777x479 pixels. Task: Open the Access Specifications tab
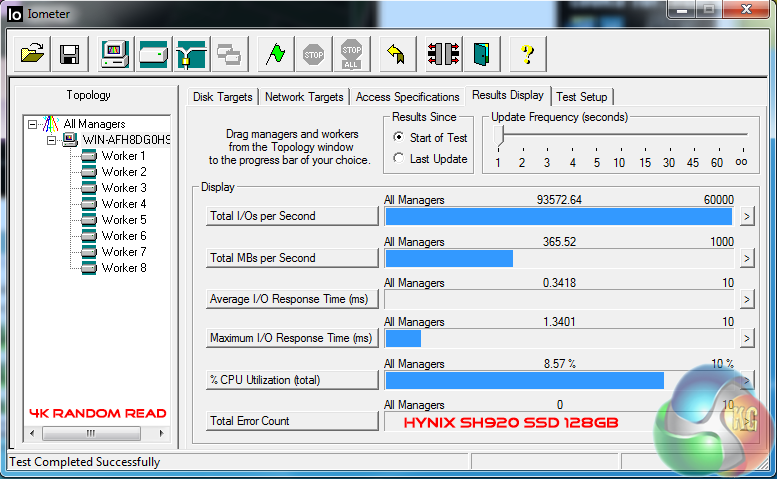[x=407, y=97]
